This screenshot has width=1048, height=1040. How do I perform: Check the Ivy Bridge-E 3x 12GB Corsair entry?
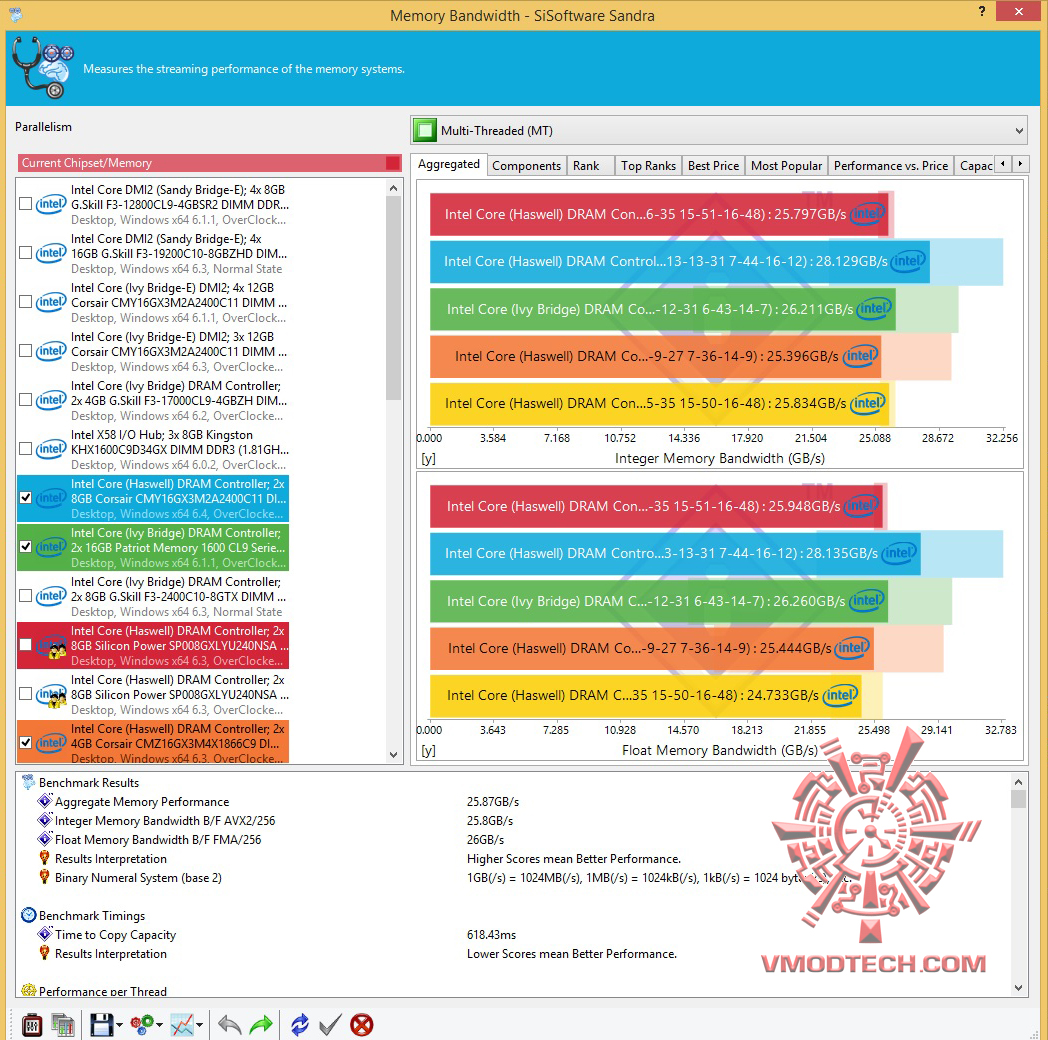pos(25,350)
